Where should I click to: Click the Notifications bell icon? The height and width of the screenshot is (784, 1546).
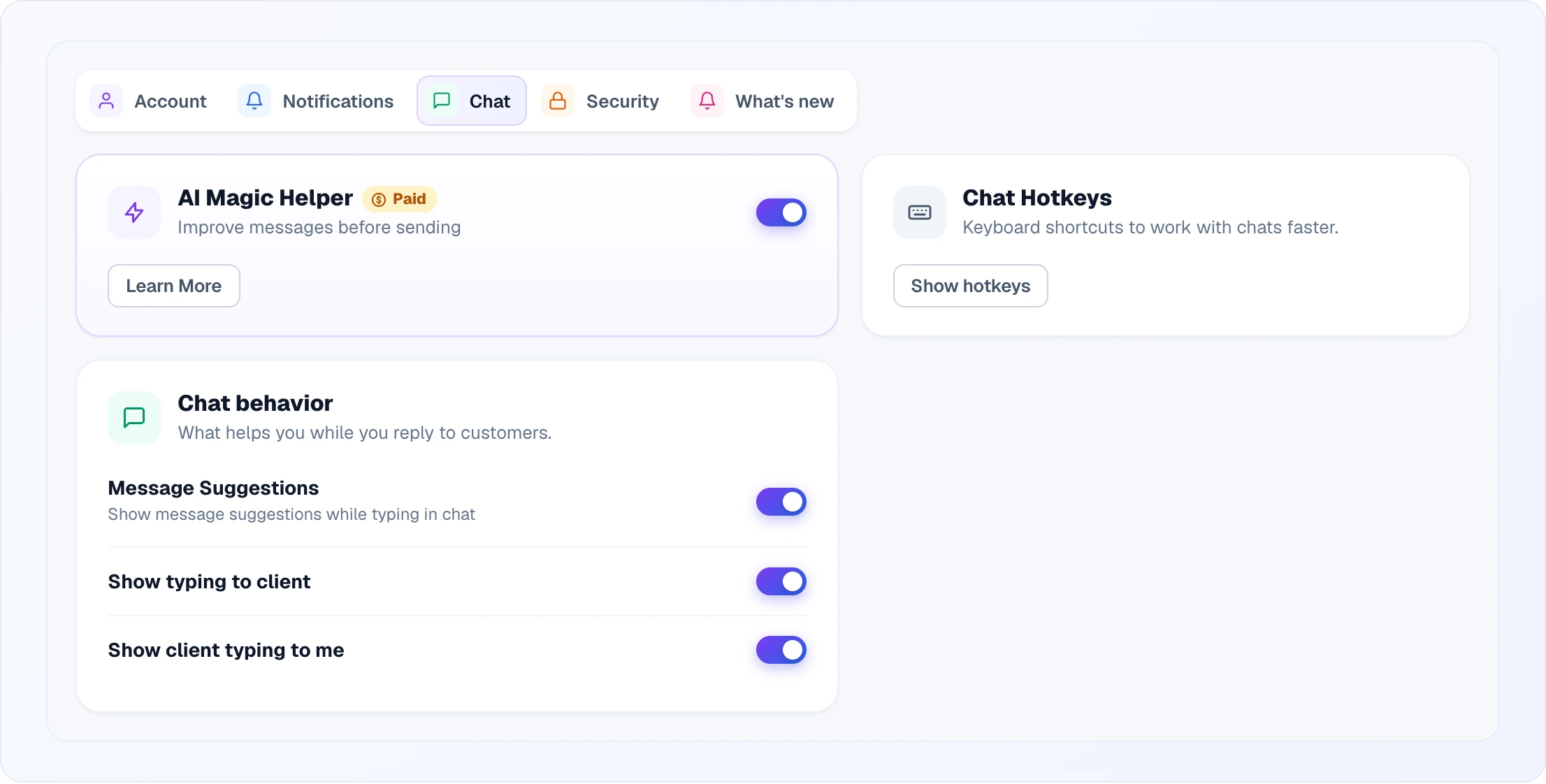pos(254,101)
